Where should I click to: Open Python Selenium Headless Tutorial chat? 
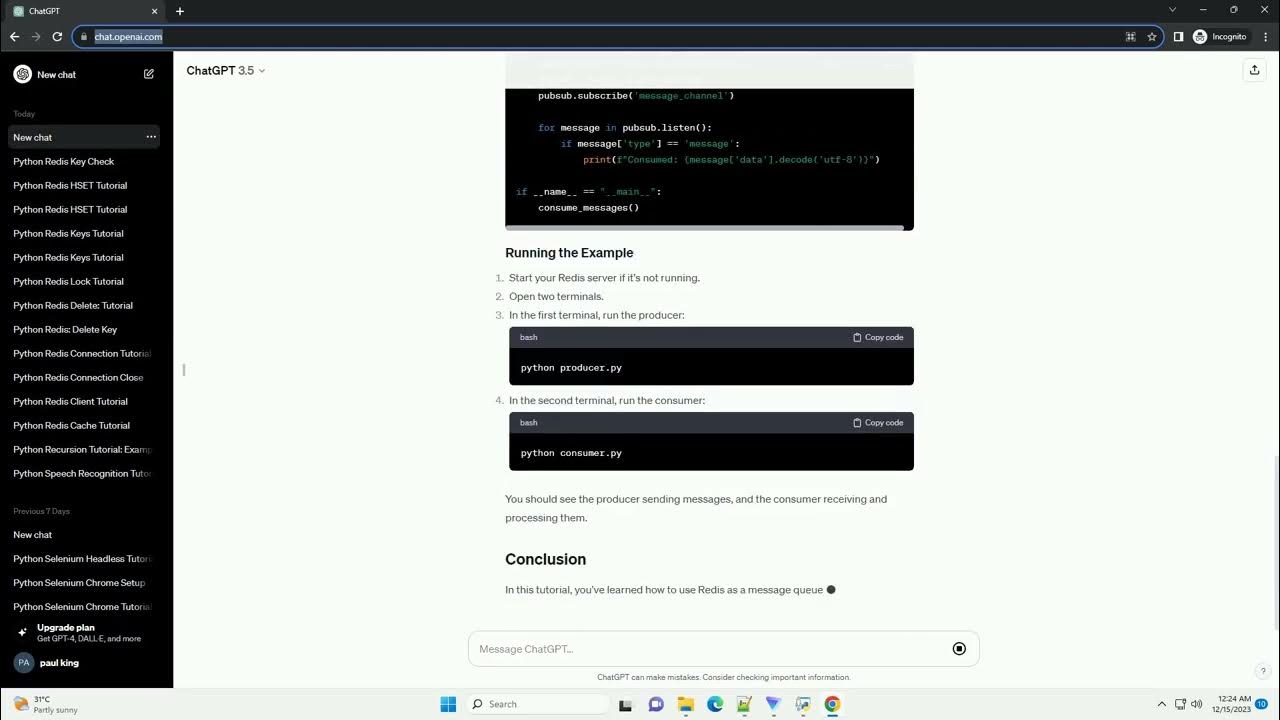[x=82, y=559]
